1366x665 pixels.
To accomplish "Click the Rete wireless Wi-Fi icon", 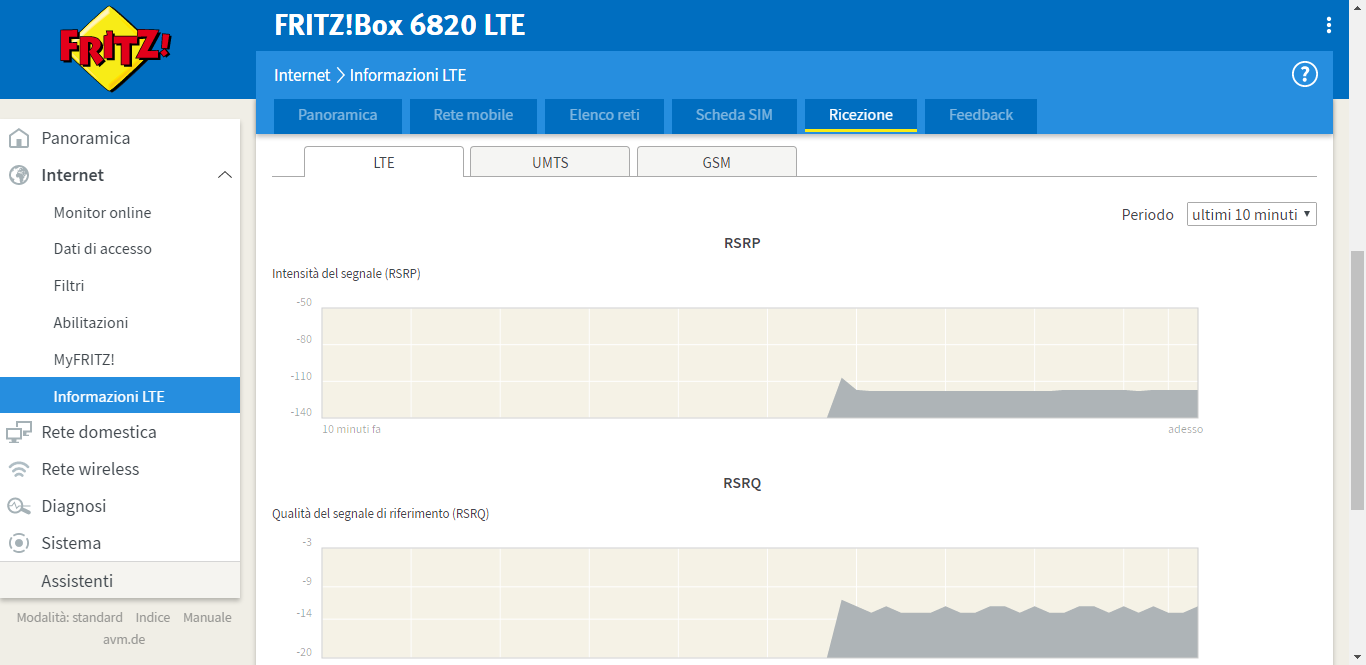I will coord(19,469).
